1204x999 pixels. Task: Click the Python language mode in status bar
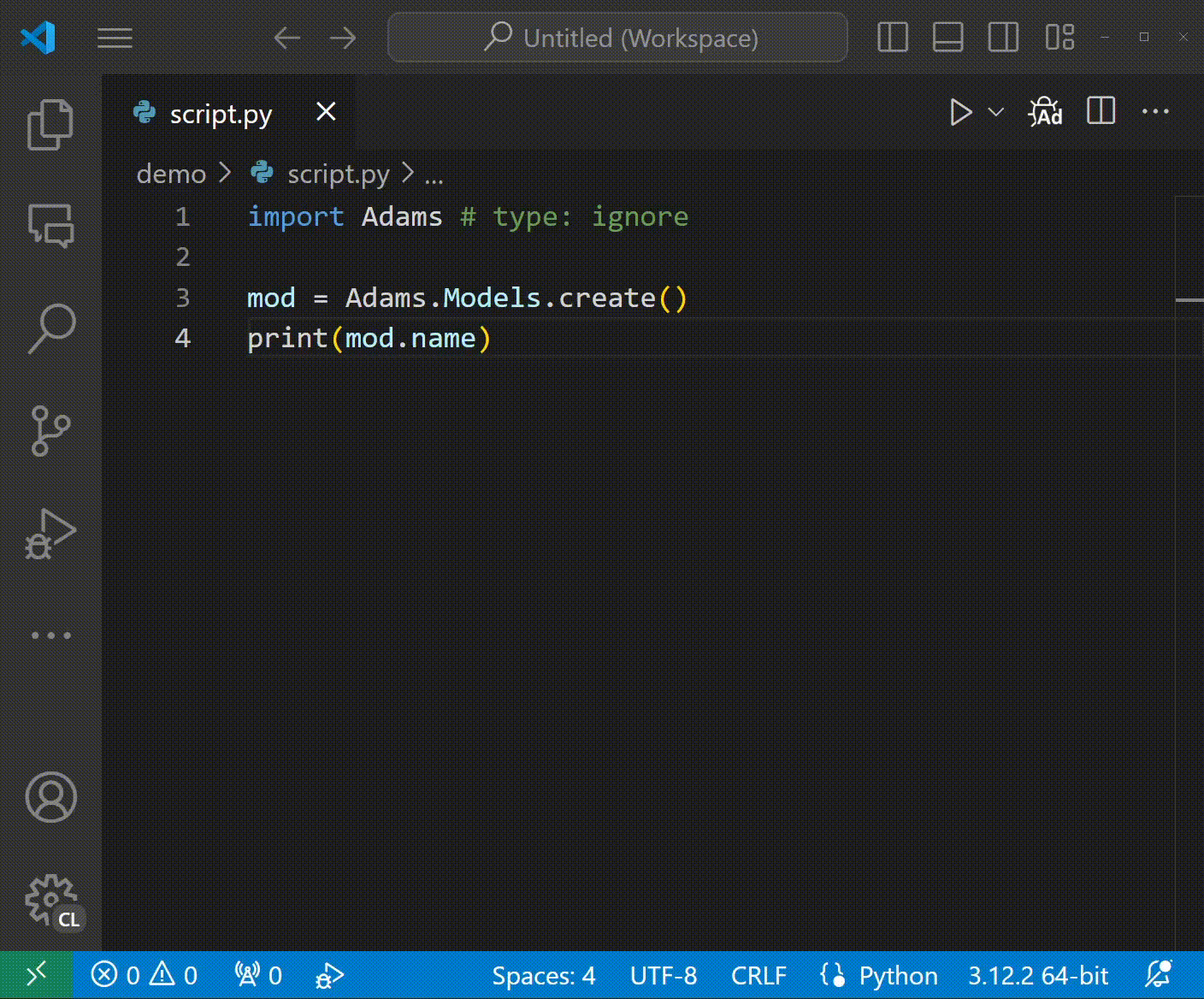[898, 975]
